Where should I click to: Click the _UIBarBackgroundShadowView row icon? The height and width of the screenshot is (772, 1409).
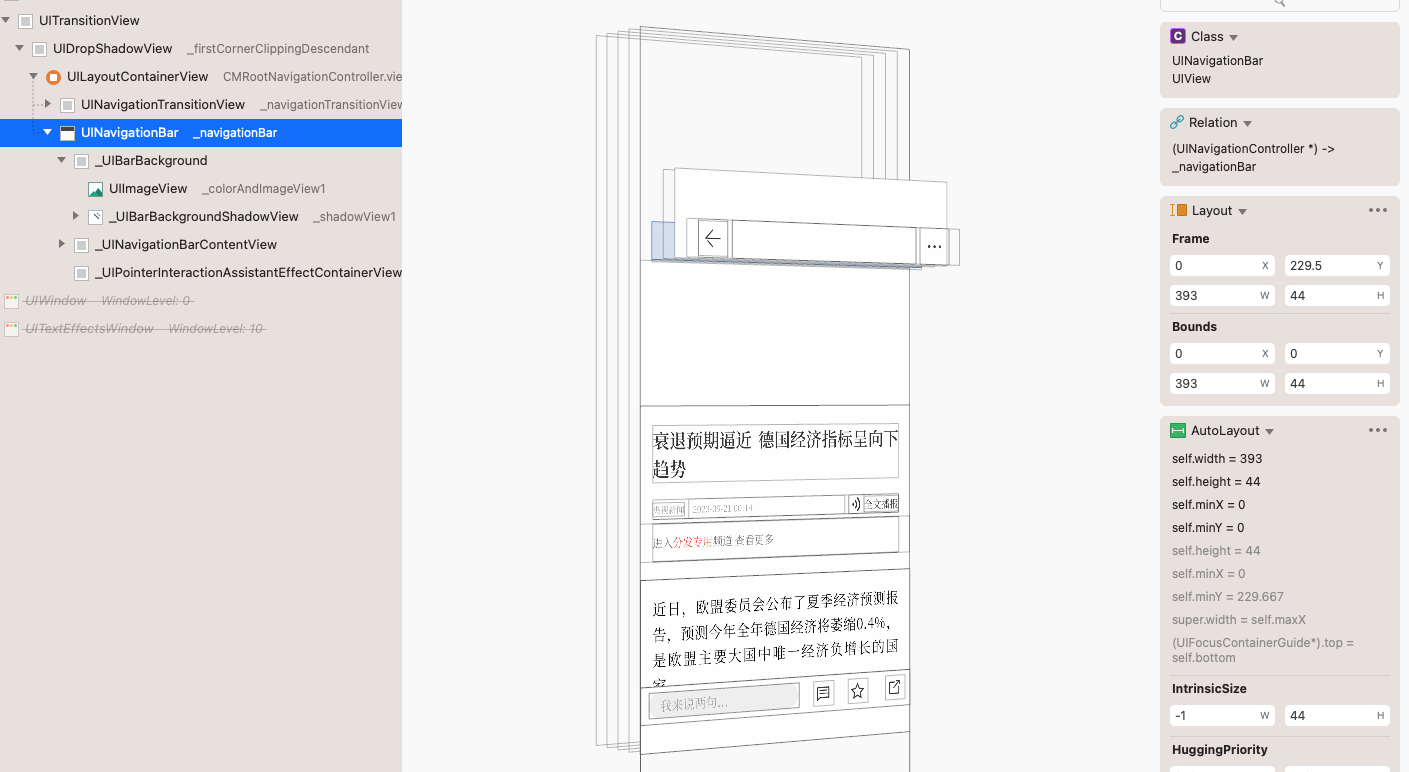point(96,217)
